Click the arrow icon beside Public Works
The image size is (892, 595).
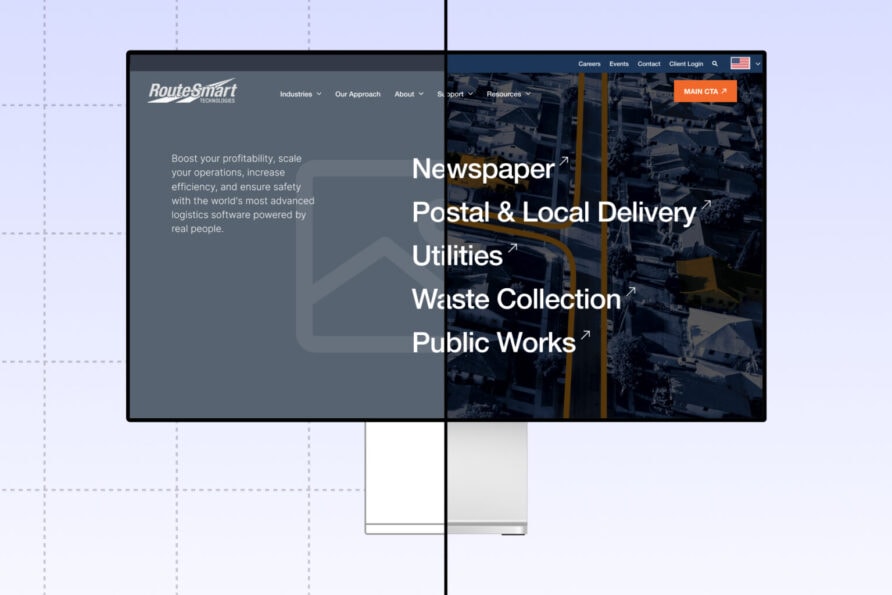pos(585,333)
